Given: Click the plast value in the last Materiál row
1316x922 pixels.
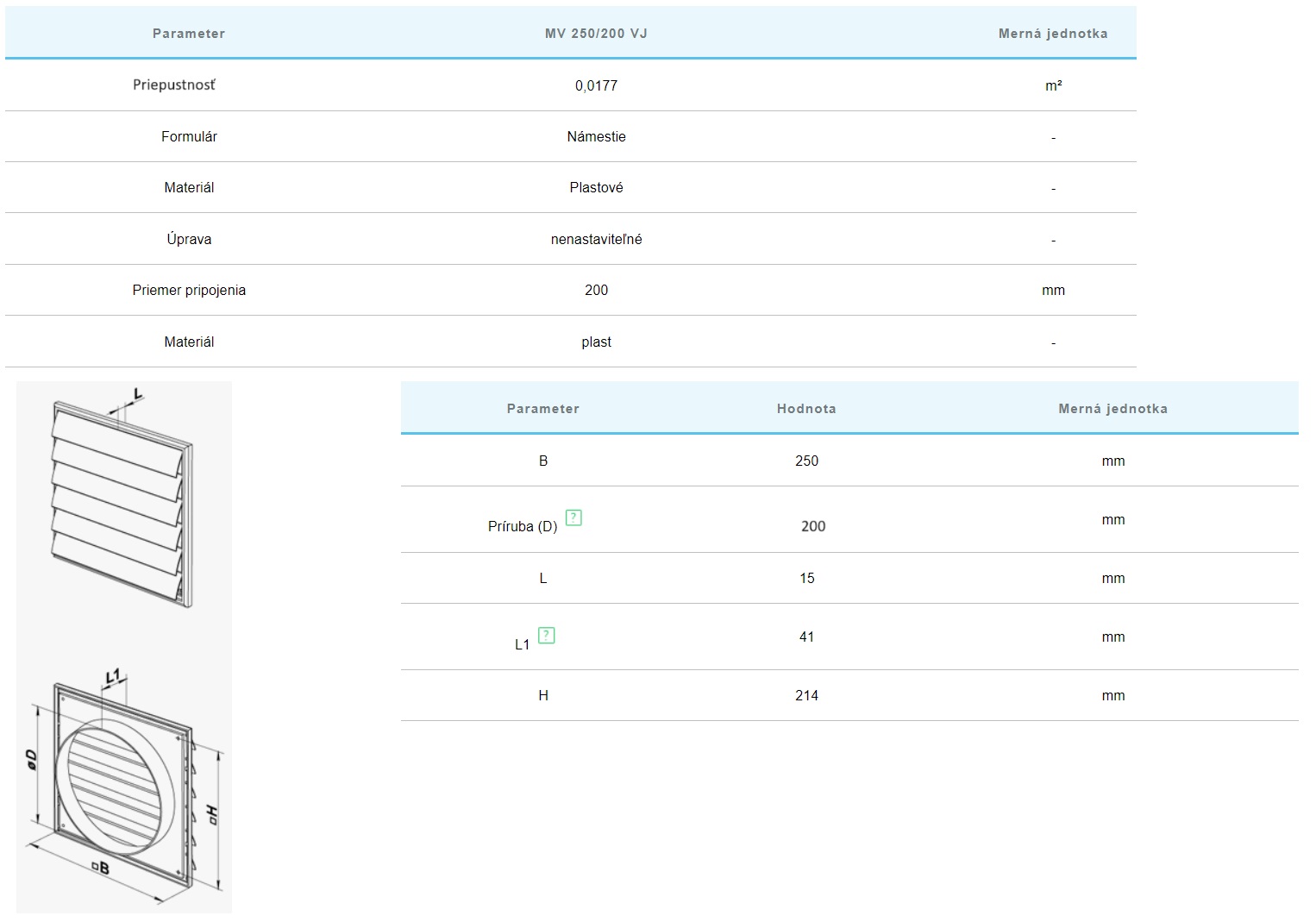Looking at the screenshot, I should 596,342.
